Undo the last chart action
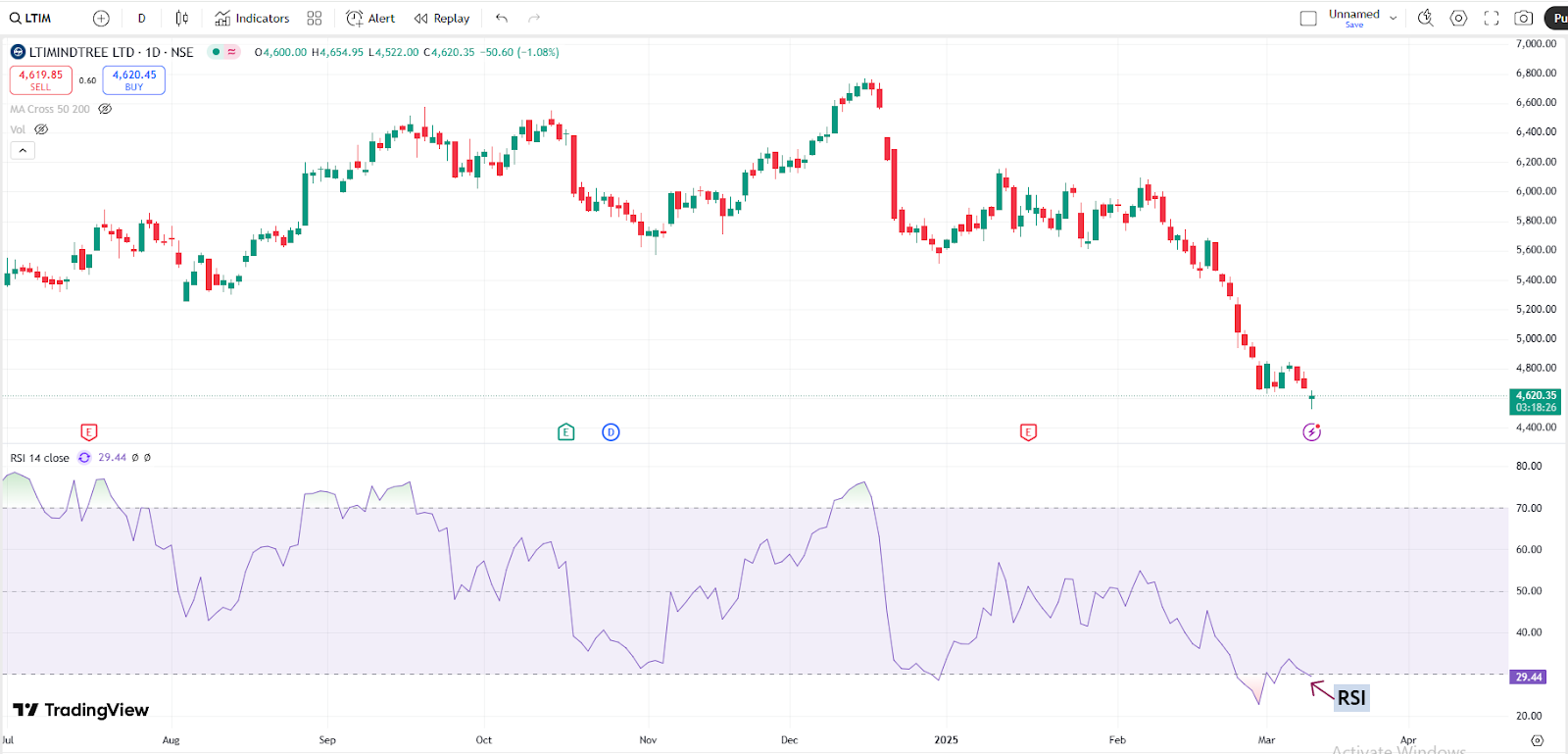 tap(502, 18)
